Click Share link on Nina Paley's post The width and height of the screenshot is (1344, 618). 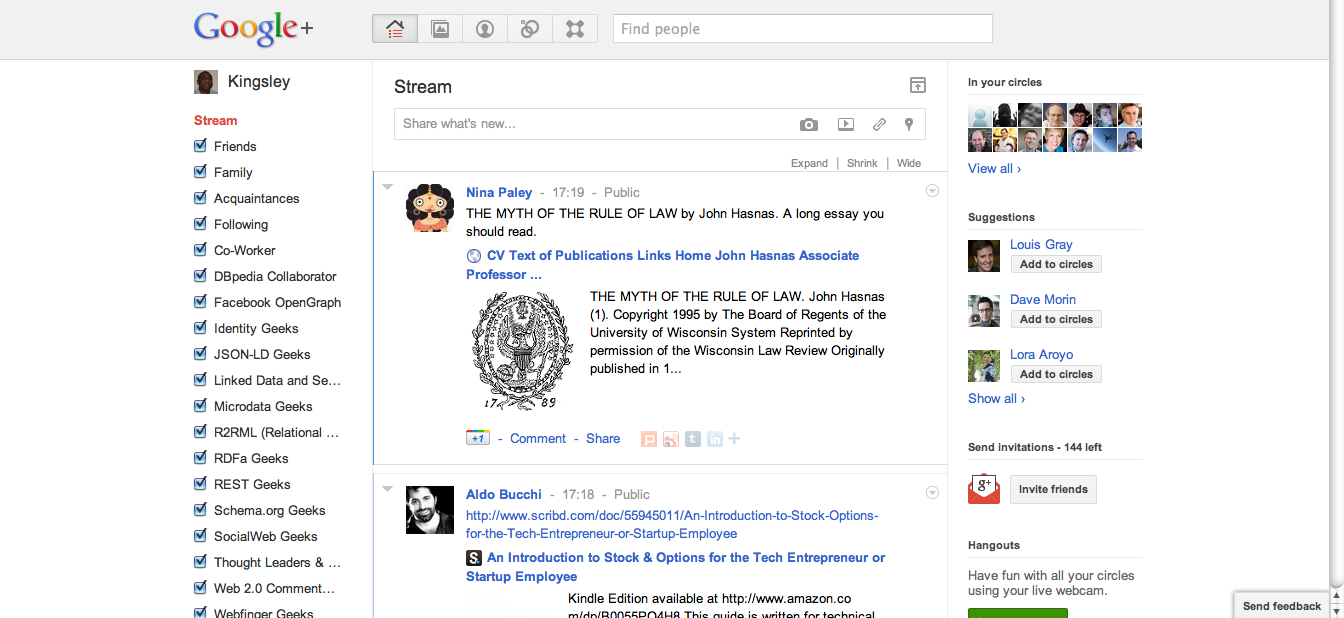[603, 439]
